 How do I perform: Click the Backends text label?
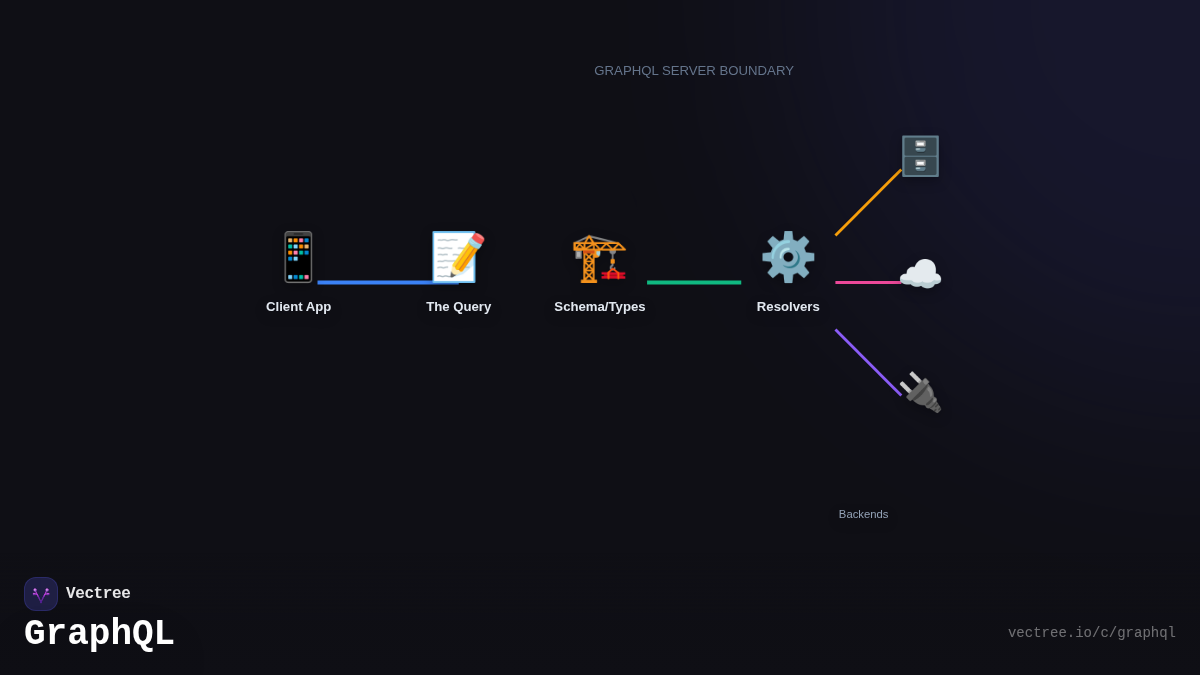(863, 514)
